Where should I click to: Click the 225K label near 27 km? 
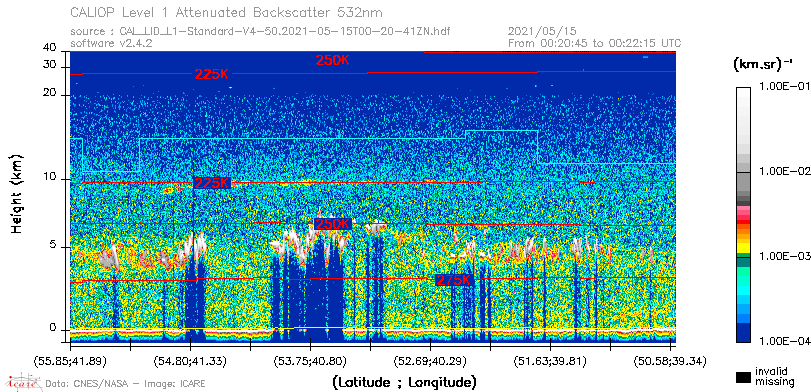212,74
